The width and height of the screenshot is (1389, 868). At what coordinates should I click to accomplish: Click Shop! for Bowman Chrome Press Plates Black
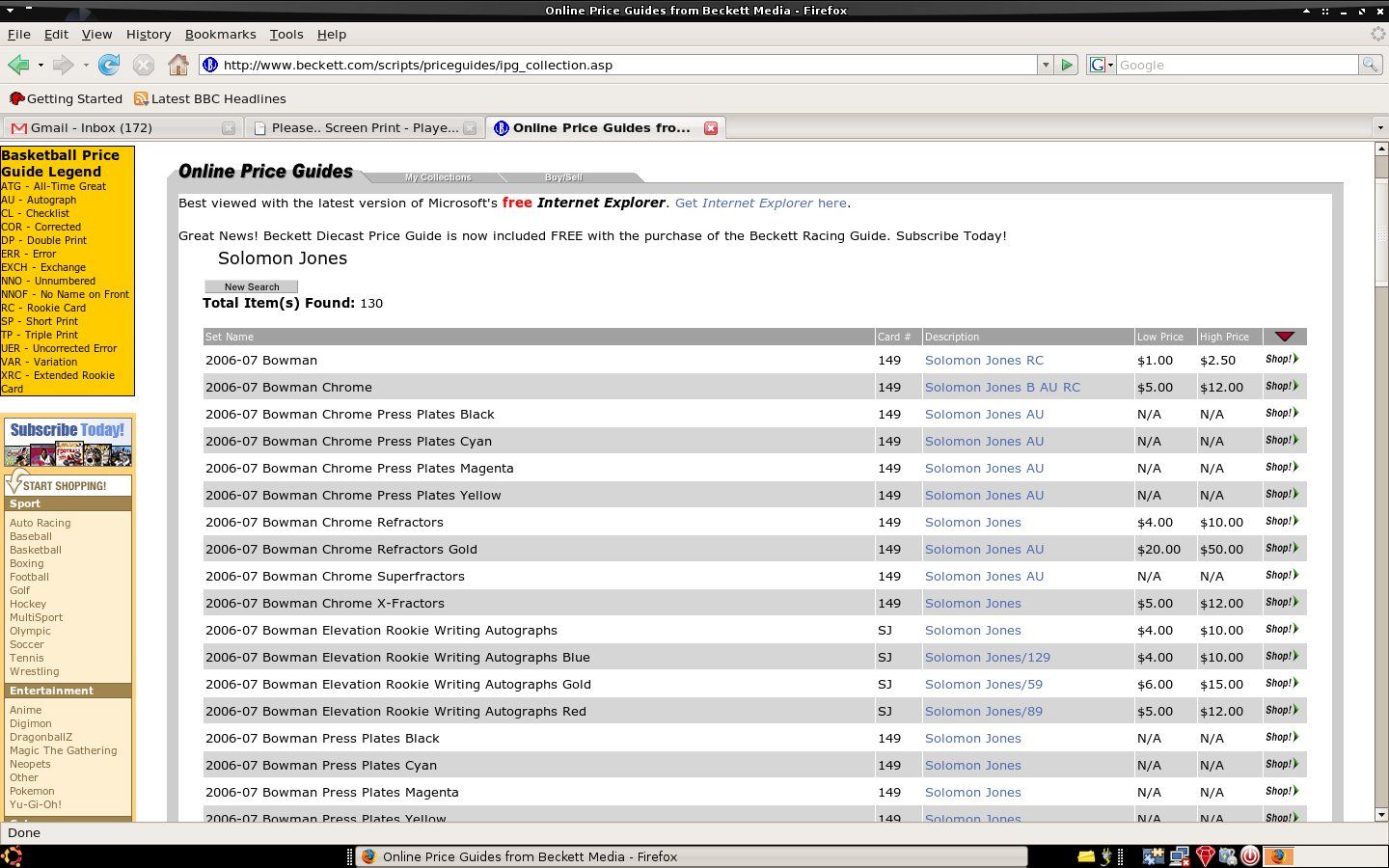click(1282, 413)
